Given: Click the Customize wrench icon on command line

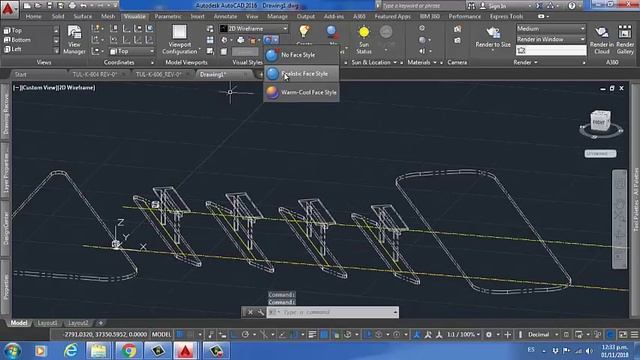Looking at the screenshot, I should click(260, 312).
